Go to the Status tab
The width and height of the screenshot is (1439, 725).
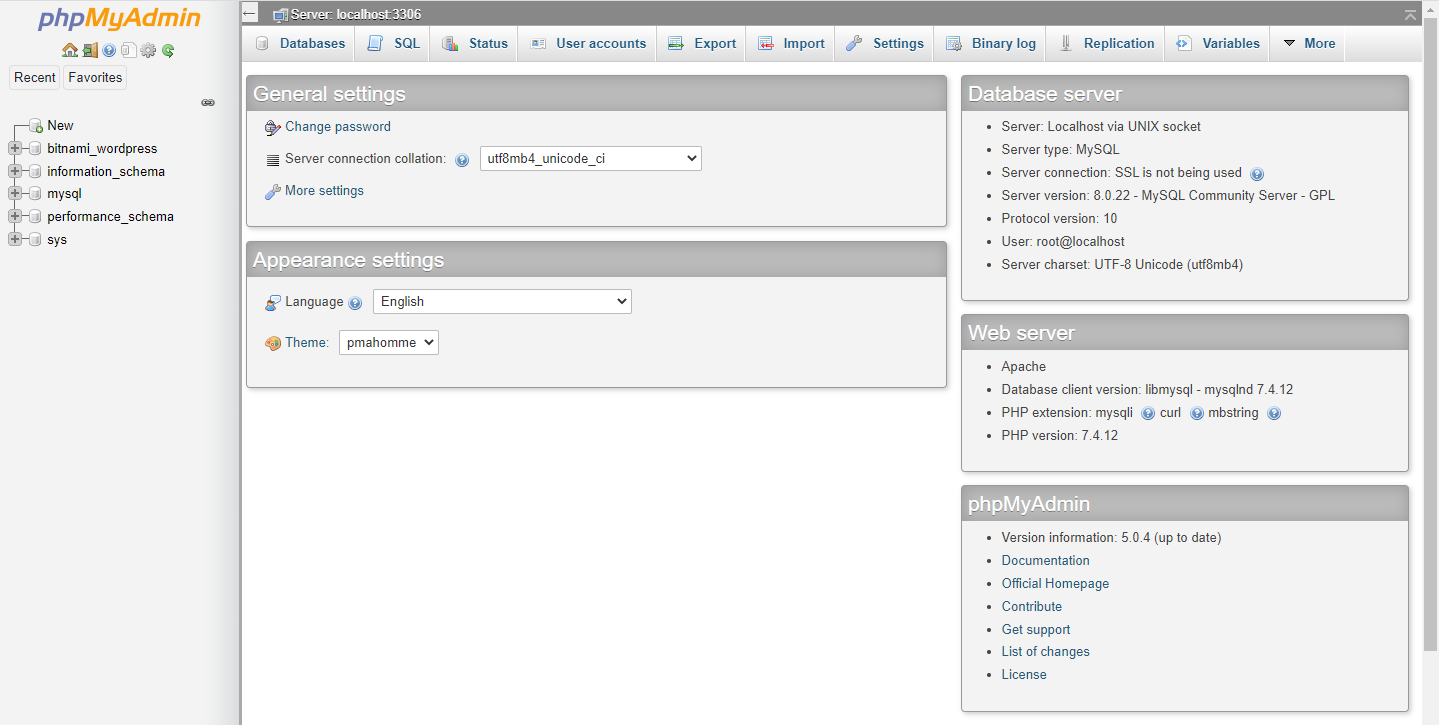click(x=475, y=44)
